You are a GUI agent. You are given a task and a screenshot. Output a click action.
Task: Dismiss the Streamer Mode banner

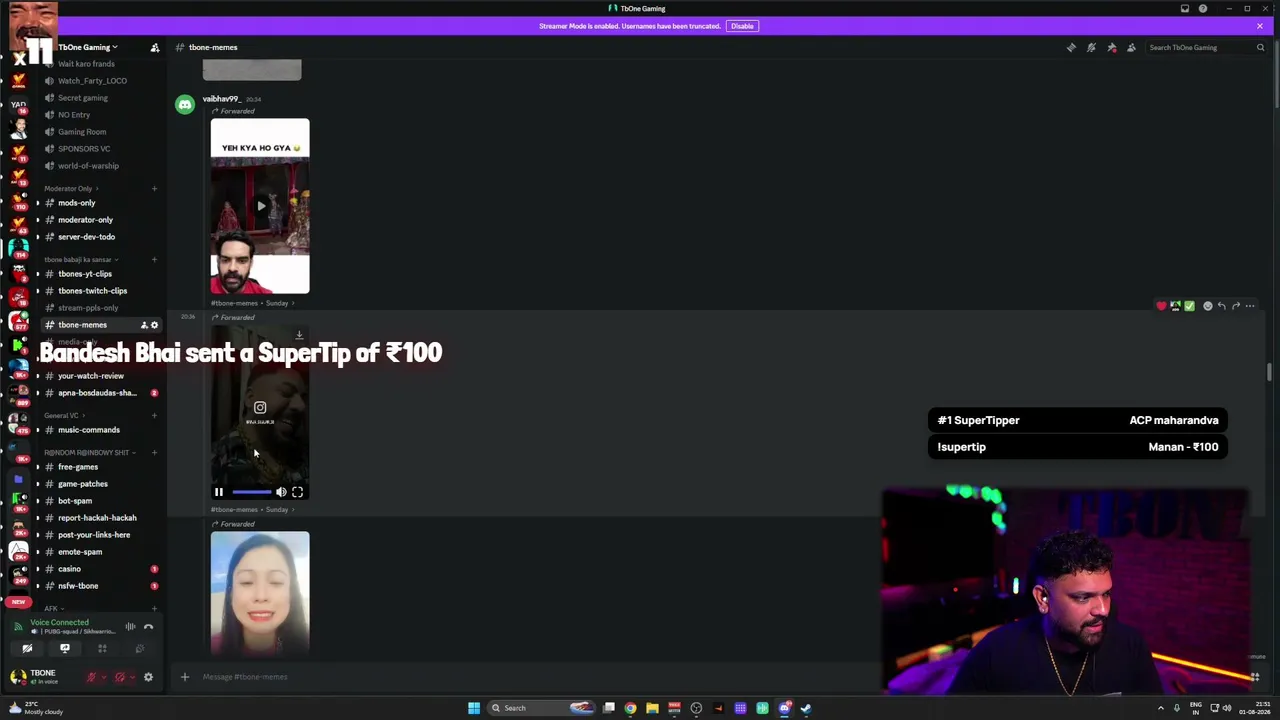(x=1260, y=26)
